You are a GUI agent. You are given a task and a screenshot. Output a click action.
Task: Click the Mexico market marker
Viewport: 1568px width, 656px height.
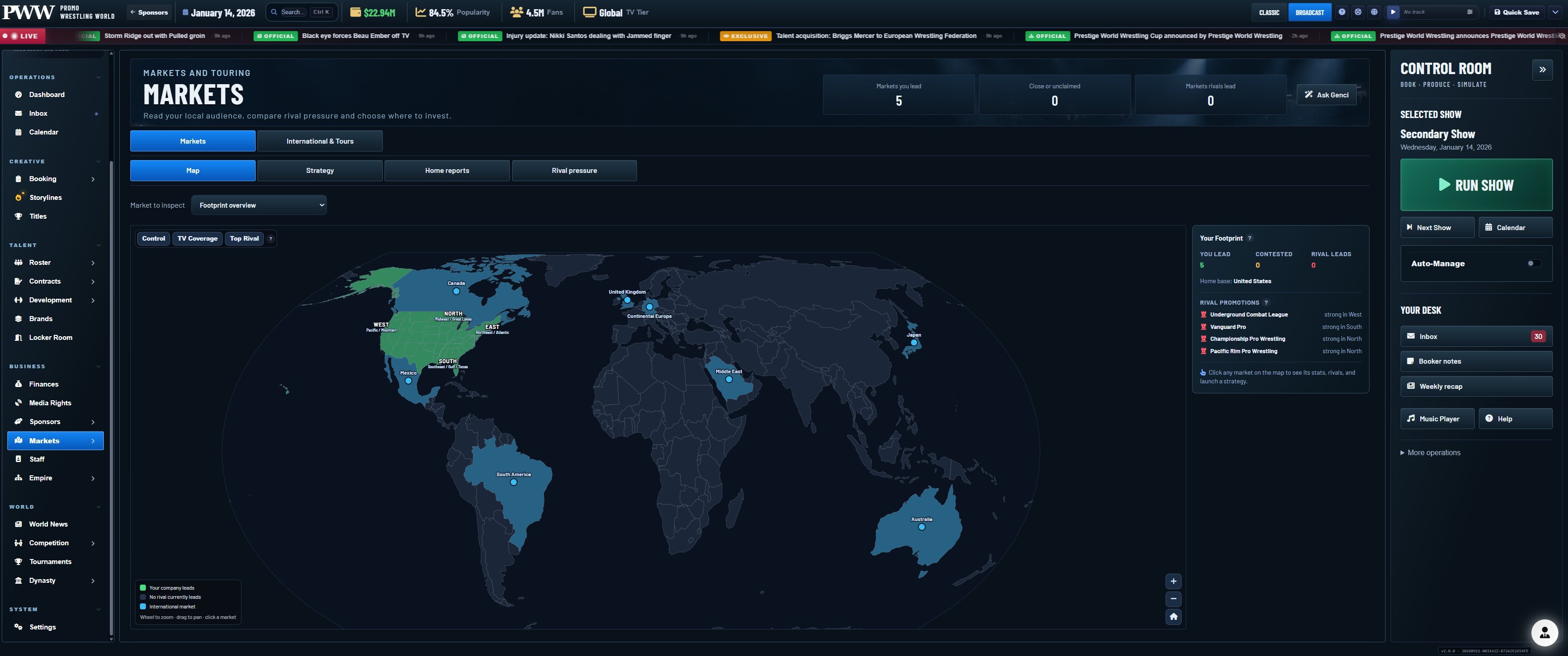(408, 381)
